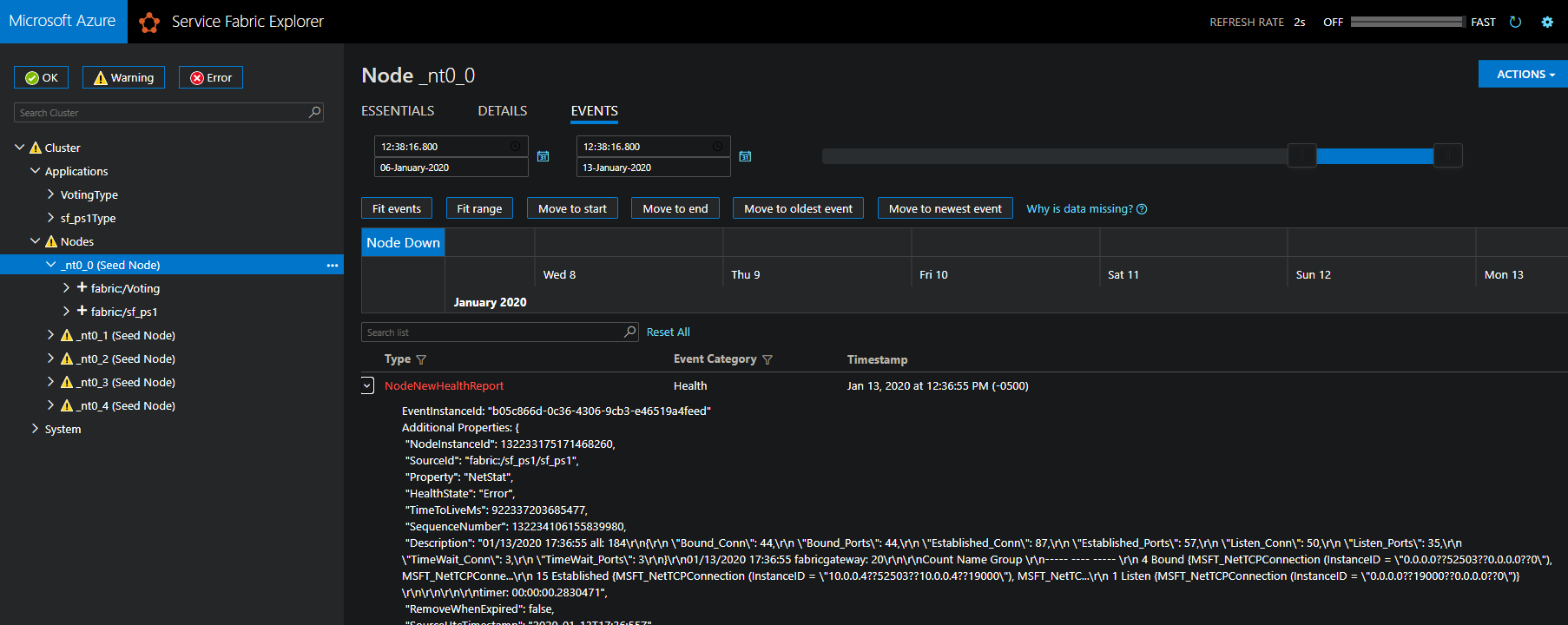Collapse the Cluster tree node
Viewport: 1568px width, 625px height.
coord(20,148)
